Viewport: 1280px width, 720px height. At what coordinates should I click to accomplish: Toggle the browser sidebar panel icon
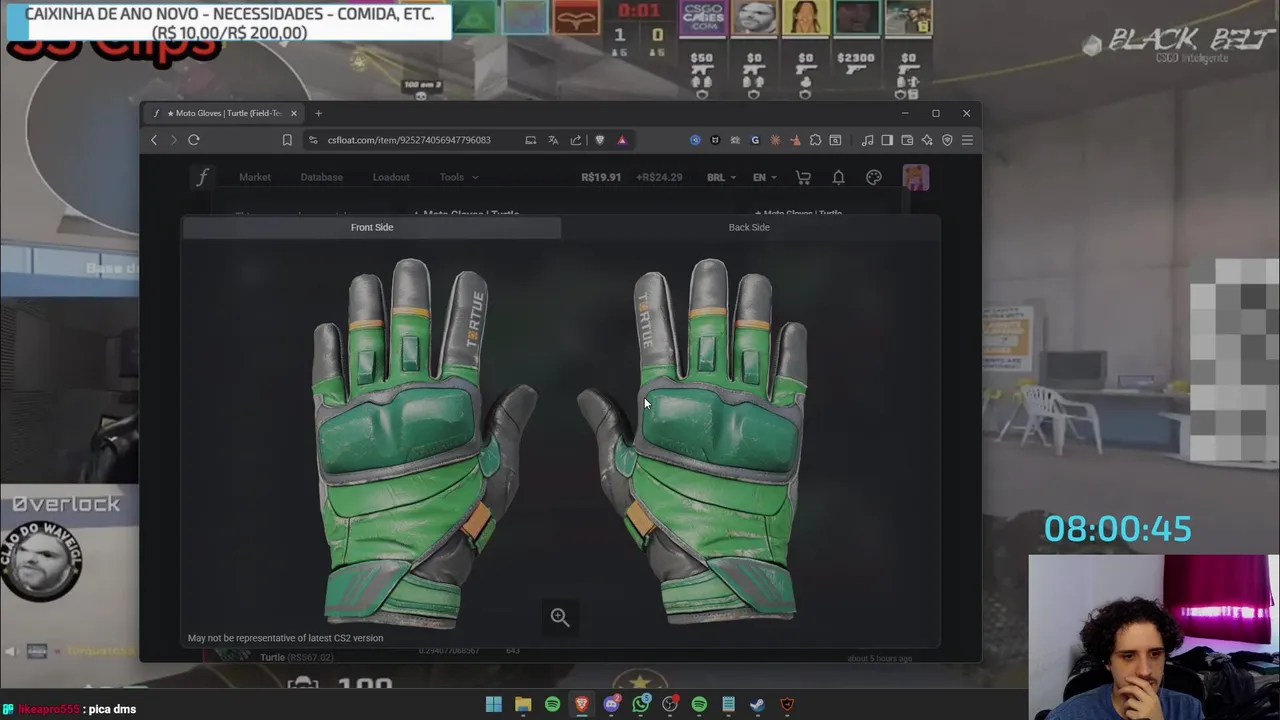(887, 140)
